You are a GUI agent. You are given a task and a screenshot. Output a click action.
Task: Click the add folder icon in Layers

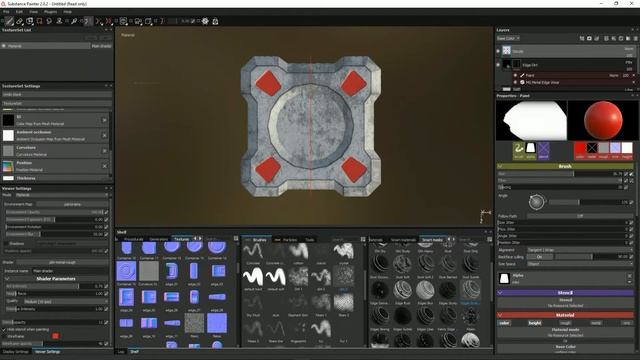coord(628,38)
